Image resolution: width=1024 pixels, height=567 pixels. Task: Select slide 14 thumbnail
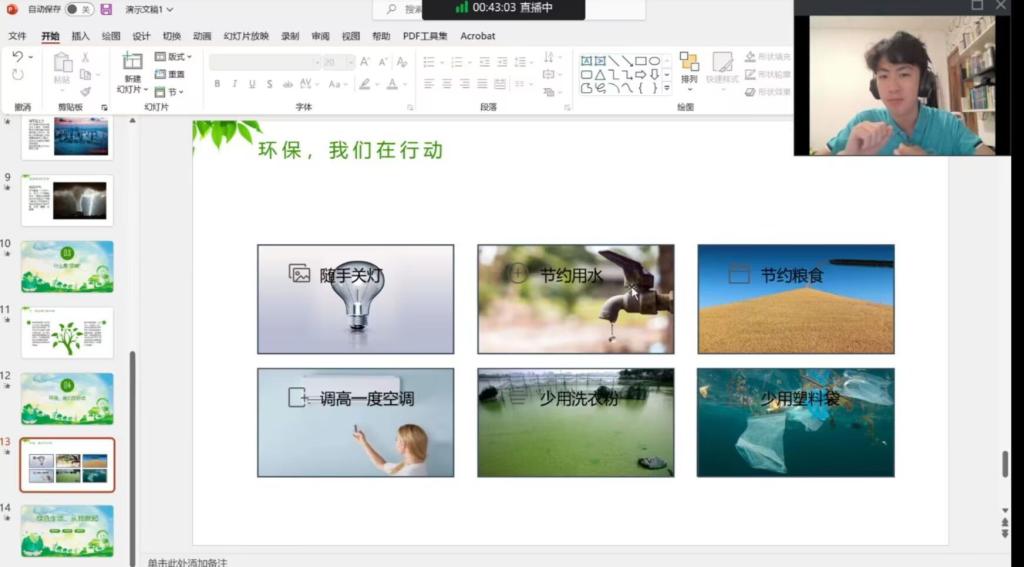[x=67, y=530]
